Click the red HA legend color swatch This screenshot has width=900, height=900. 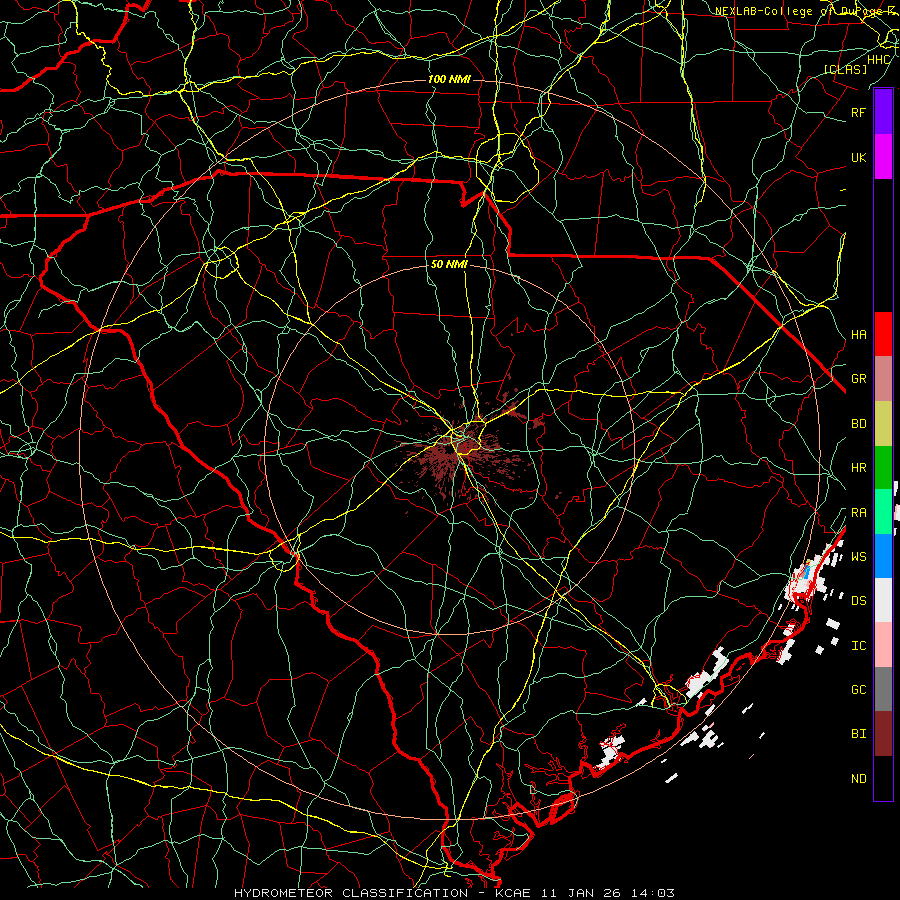883,334
